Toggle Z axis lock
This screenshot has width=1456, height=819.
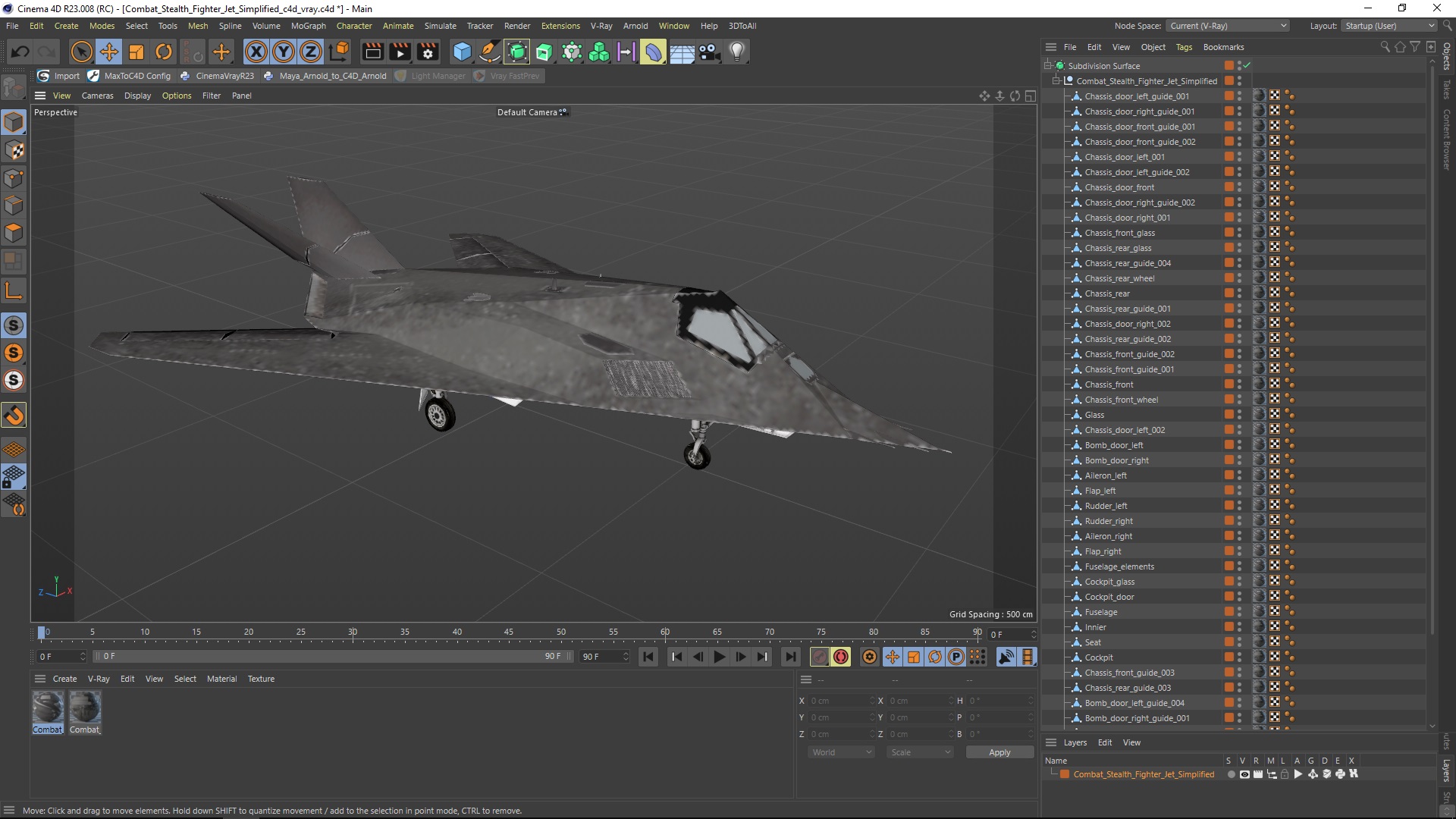(311, 52)
